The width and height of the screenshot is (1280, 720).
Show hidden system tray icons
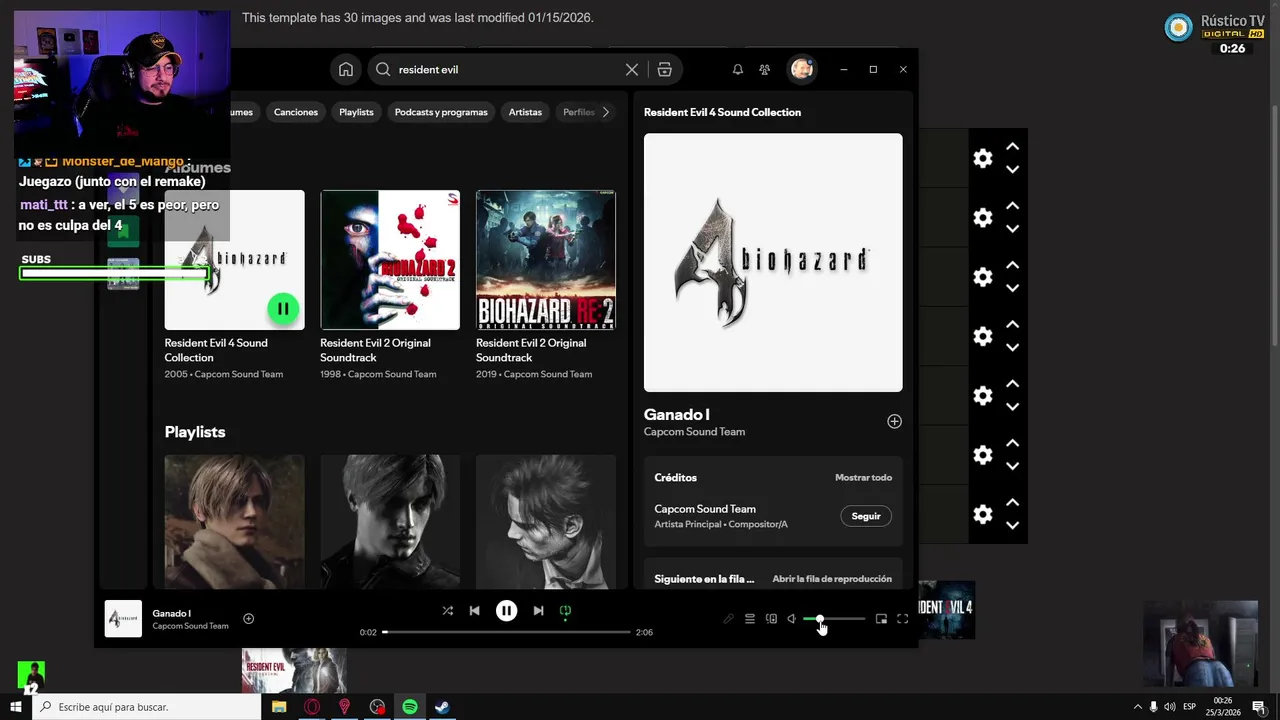[1137, 707]
